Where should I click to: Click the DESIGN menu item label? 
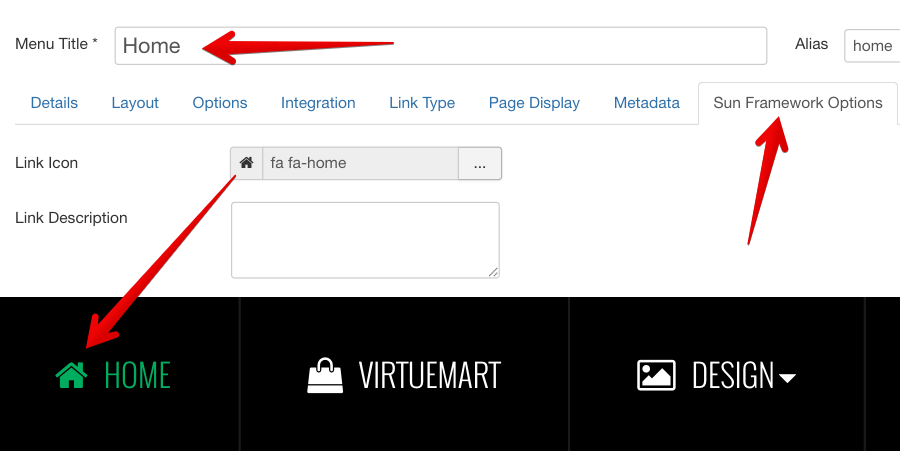[x=733, y=375]
